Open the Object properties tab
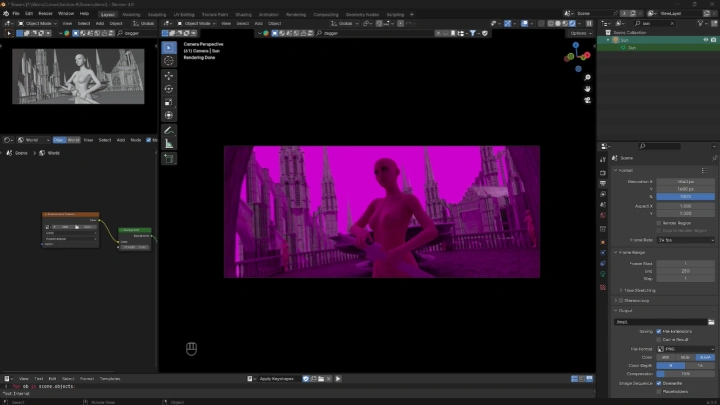This screenshot has width=720, height=405. coord(603,242)
